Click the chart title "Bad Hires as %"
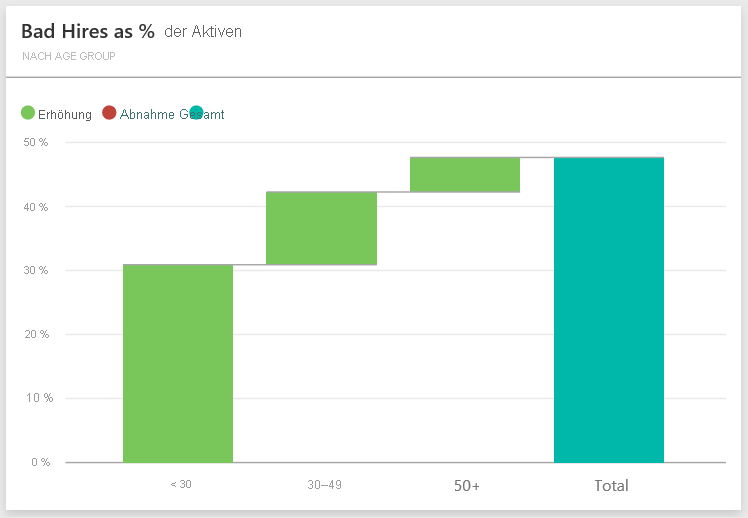Screen dimensions: 748x518 88,31
